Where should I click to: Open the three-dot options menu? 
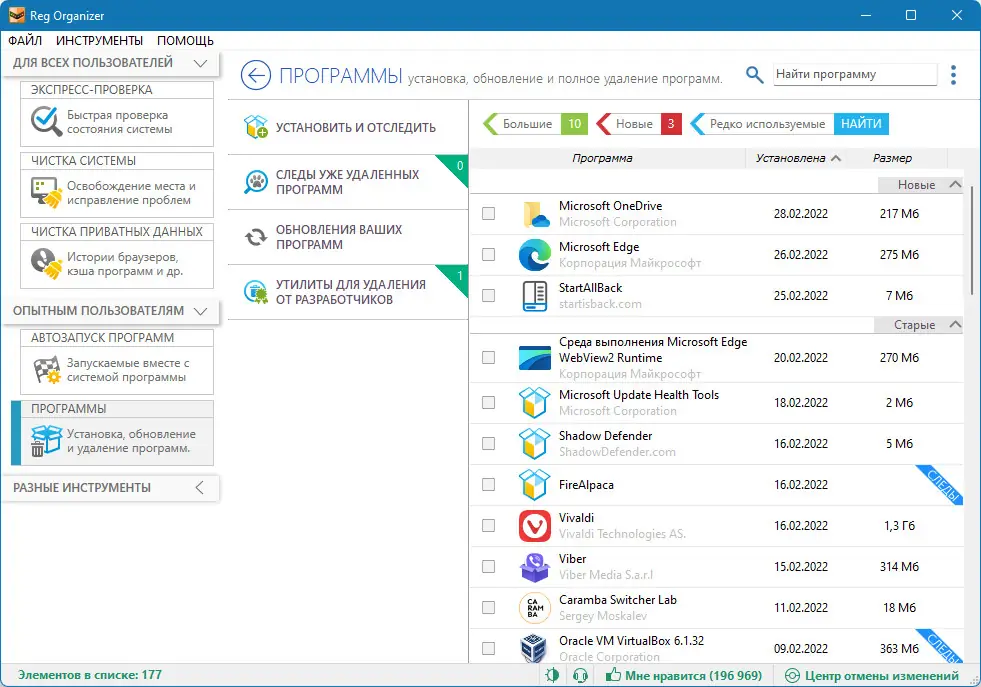pos(953,75)
